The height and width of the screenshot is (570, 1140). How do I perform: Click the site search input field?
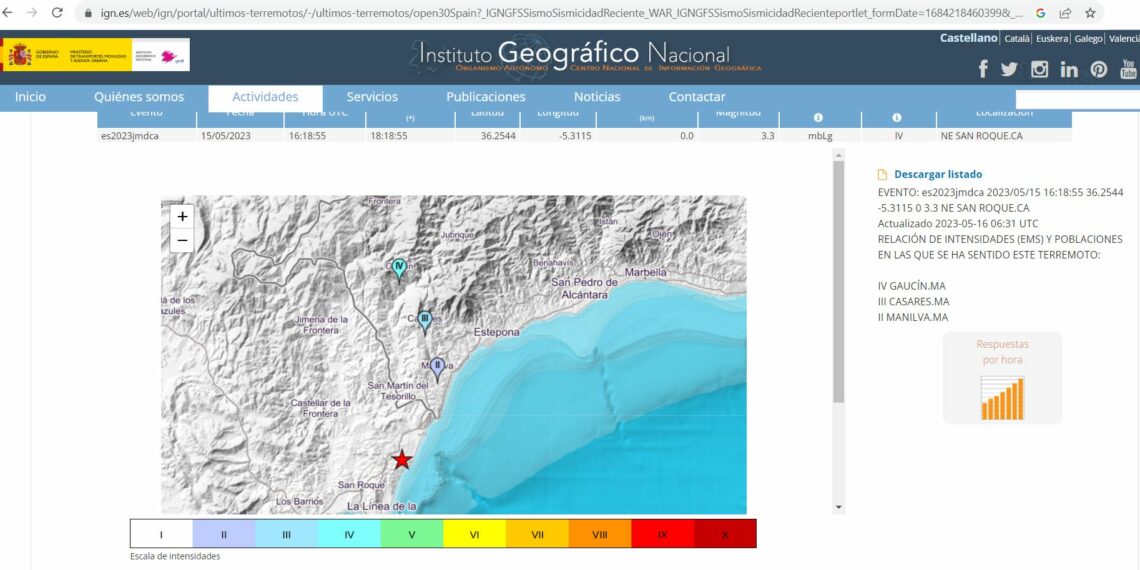point(1076,98)
